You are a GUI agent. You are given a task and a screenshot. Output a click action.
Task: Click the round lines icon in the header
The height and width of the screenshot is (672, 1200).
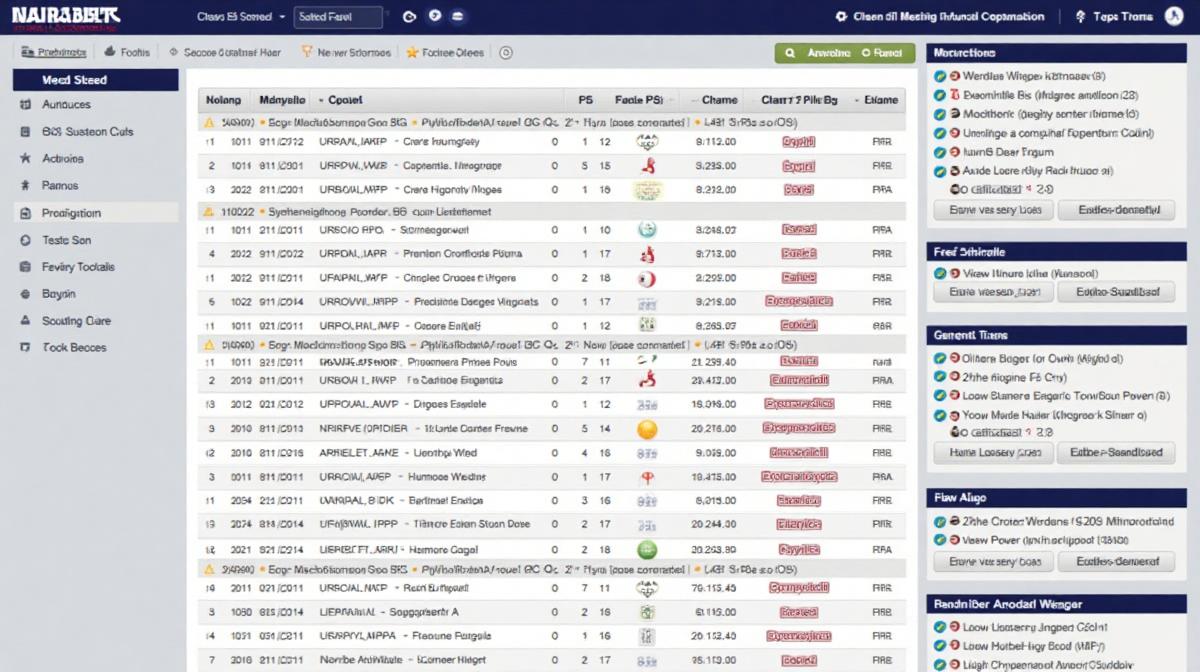[x=458, y=17]
